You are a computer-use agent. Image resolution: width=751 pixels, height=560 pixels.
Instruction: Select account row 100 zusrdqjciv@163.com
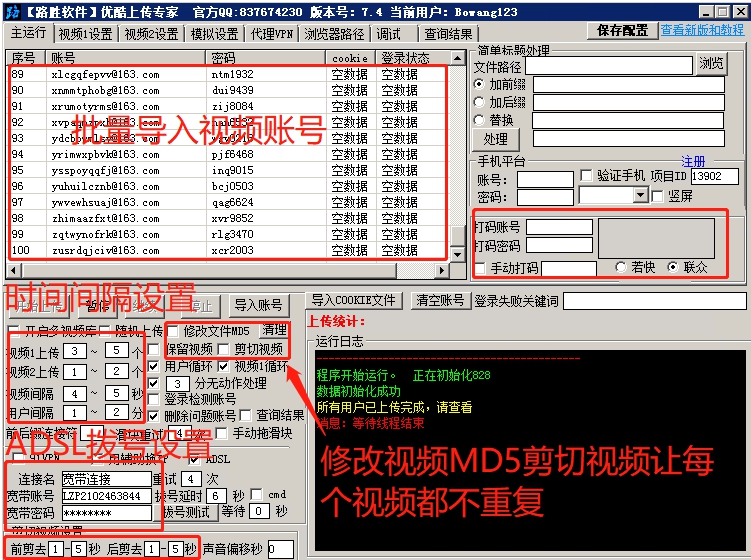(x=229, y=250)
